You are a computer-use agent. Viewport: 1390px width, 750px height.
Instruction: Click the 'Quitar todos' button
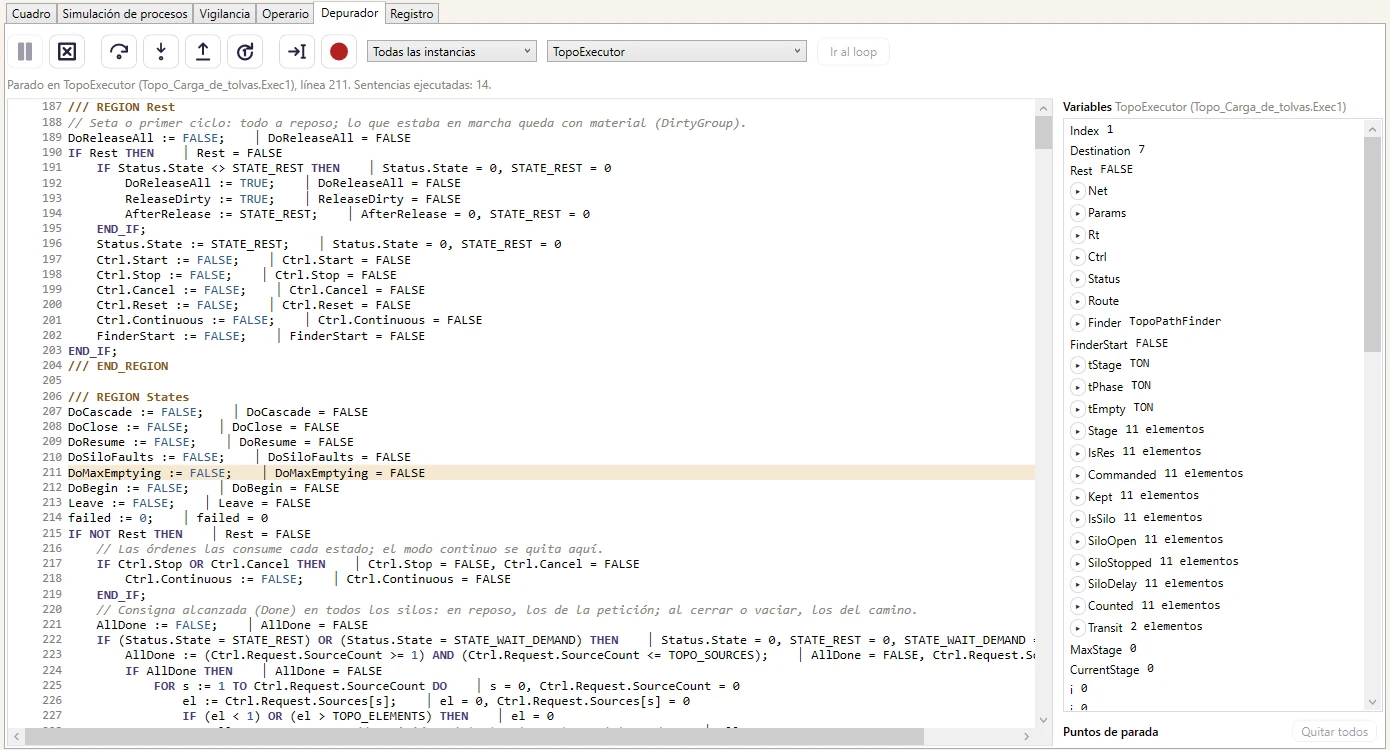[1334, 732]
